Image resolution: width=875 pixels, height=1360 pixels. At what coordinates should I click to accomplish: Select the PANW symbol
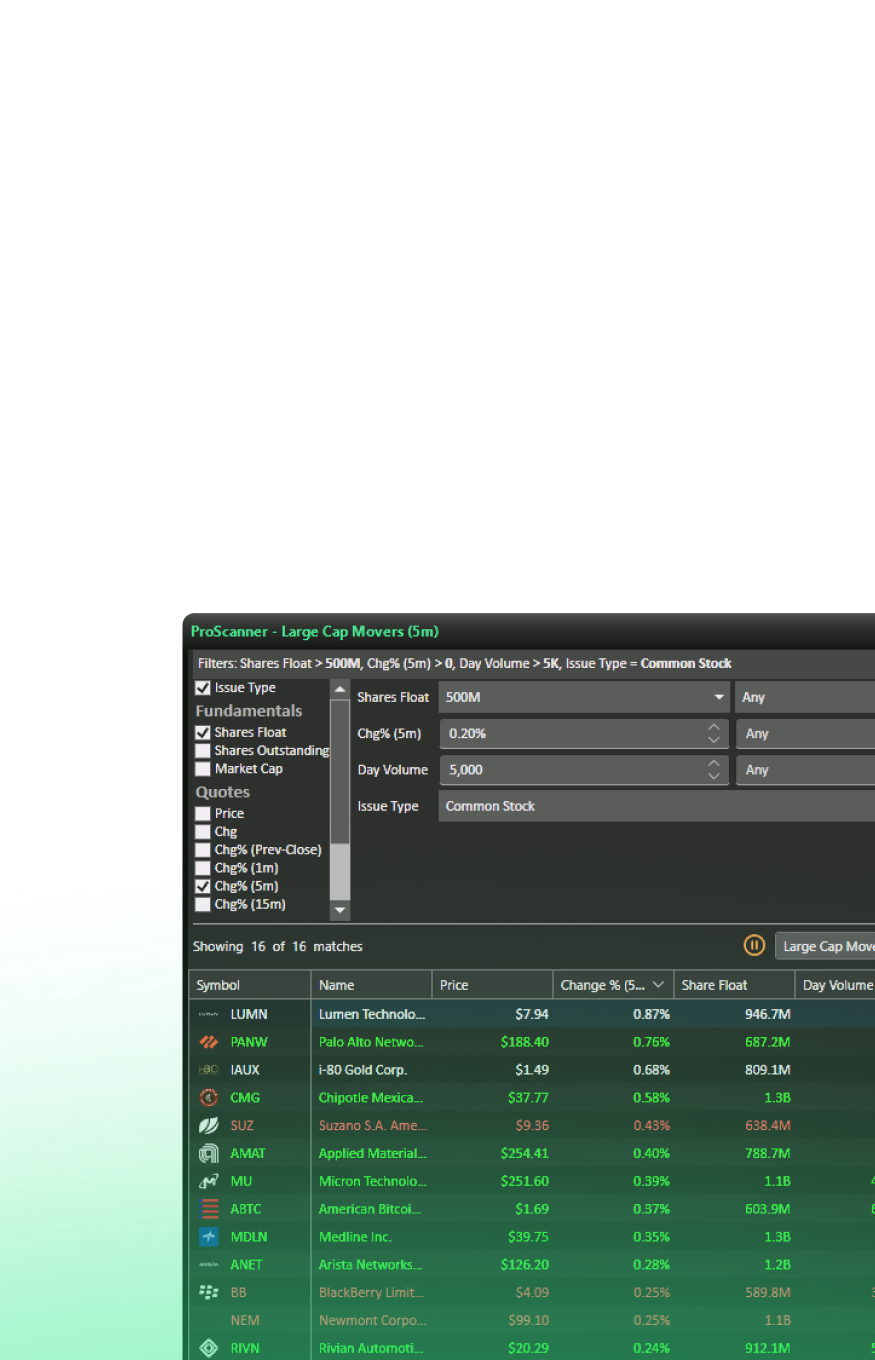[249, 1041]
